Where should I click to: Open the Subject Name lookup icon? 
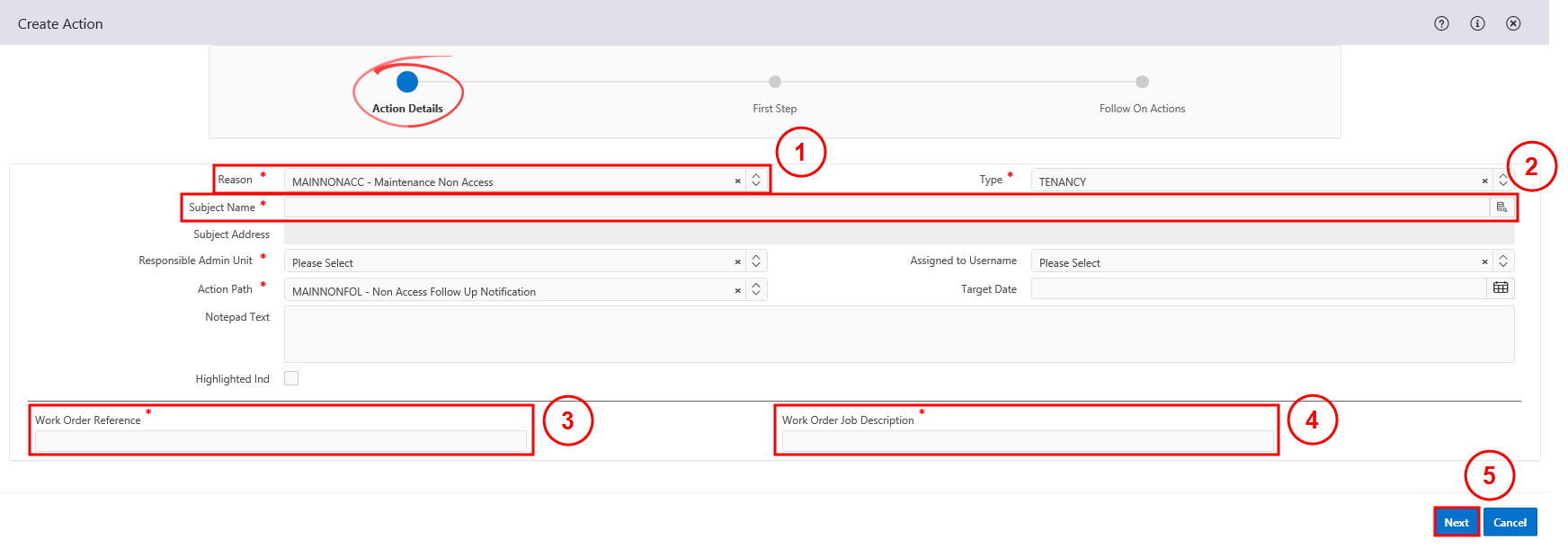coord(1501,208)
